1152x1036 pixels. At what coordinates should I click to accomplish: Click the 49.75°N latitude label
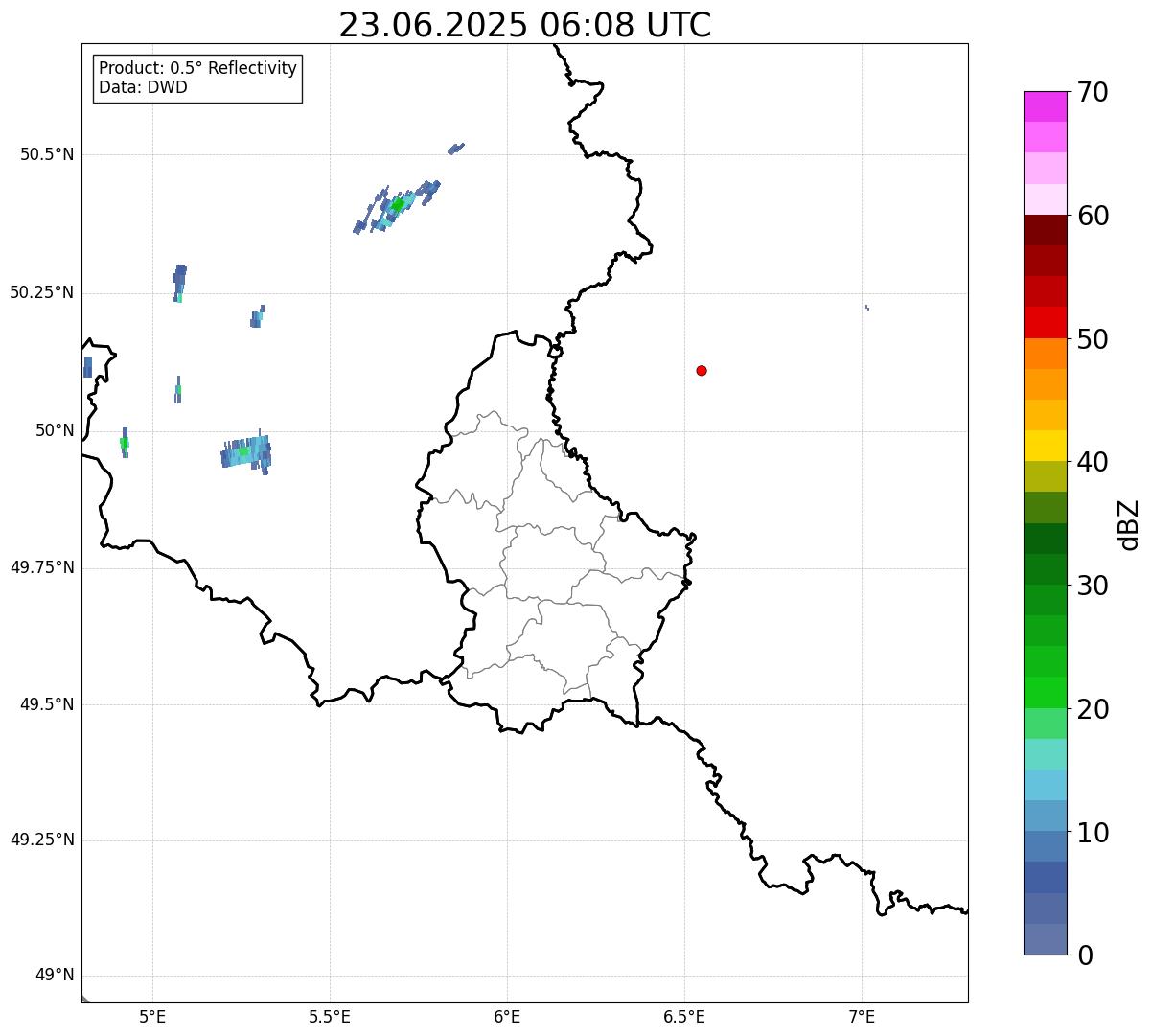(42, 567)
